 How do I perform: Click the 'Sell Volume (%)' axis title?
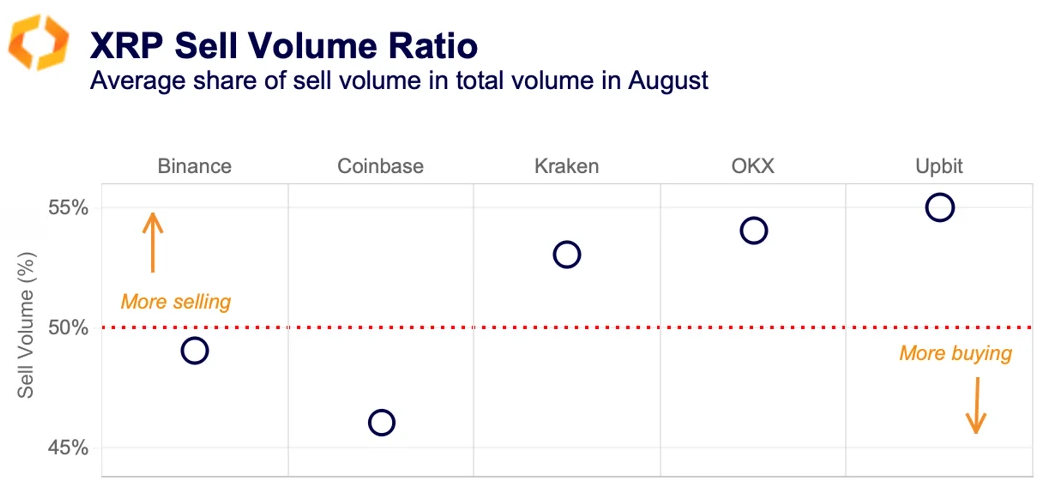26,328
